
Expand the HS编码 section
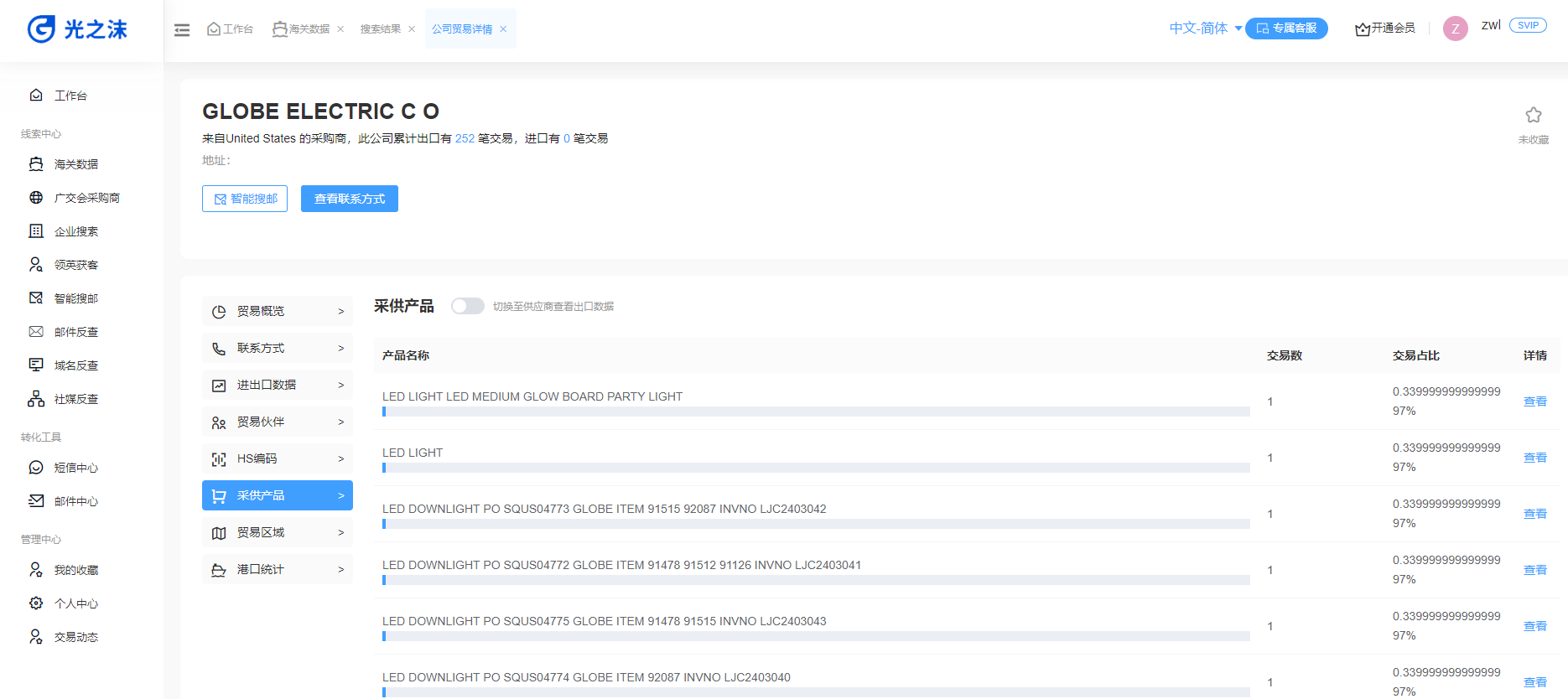click(x=277, y=458)
